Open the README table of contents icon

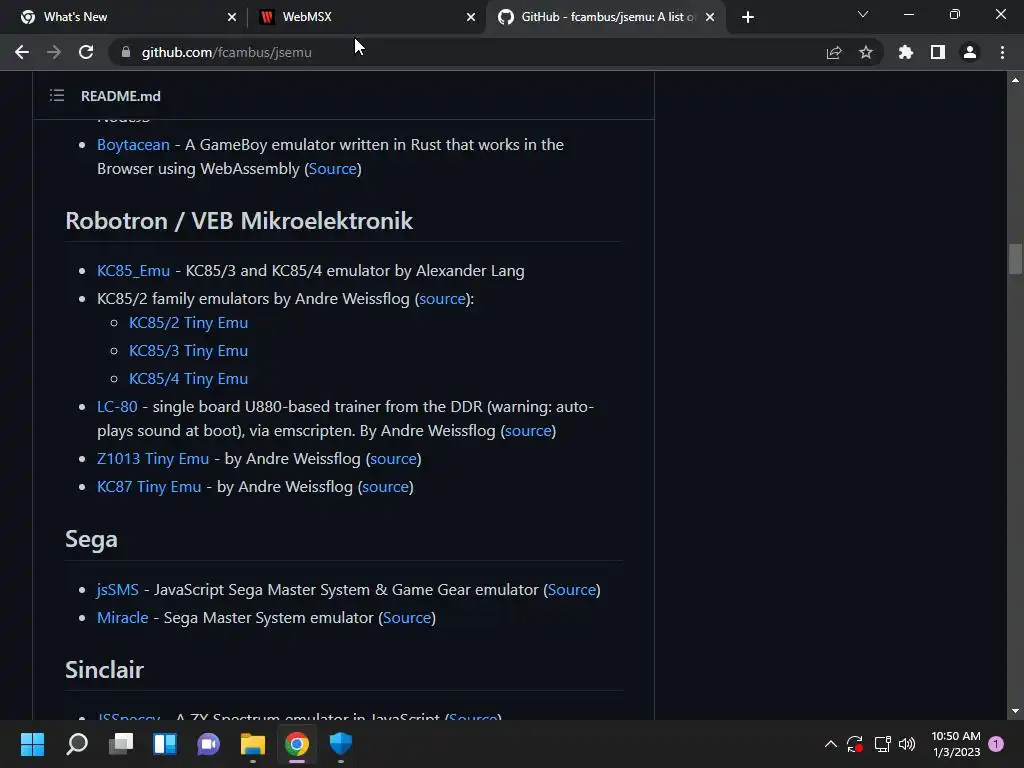tap(57, 96)
